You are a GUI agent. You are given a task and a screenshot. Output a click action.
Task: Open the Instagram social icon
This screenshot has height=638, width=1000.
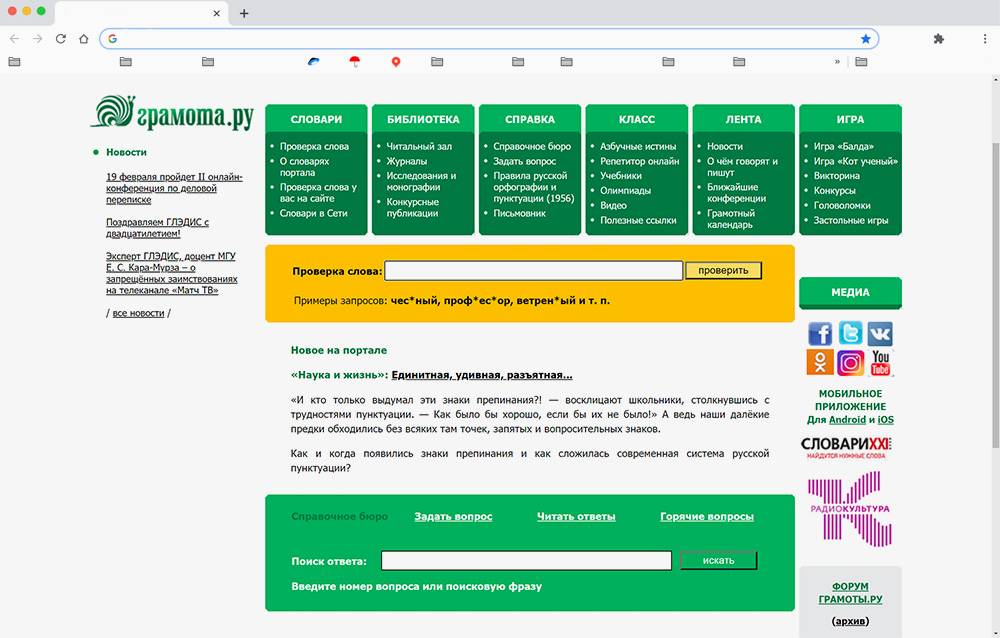click(850, 362)
